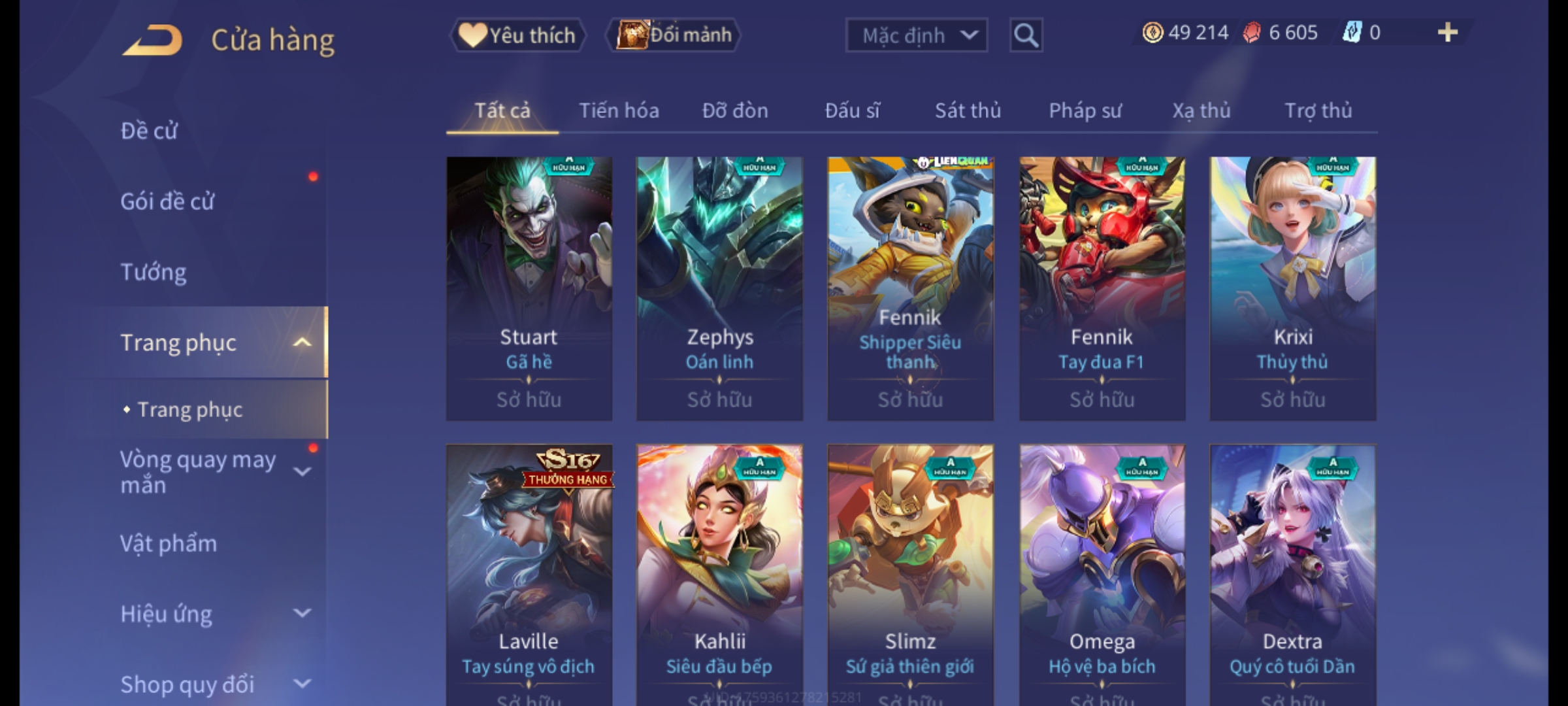Tap the gold coin balance icon
Viewport: 1568px width, 706px height.
coord(1152,33)
